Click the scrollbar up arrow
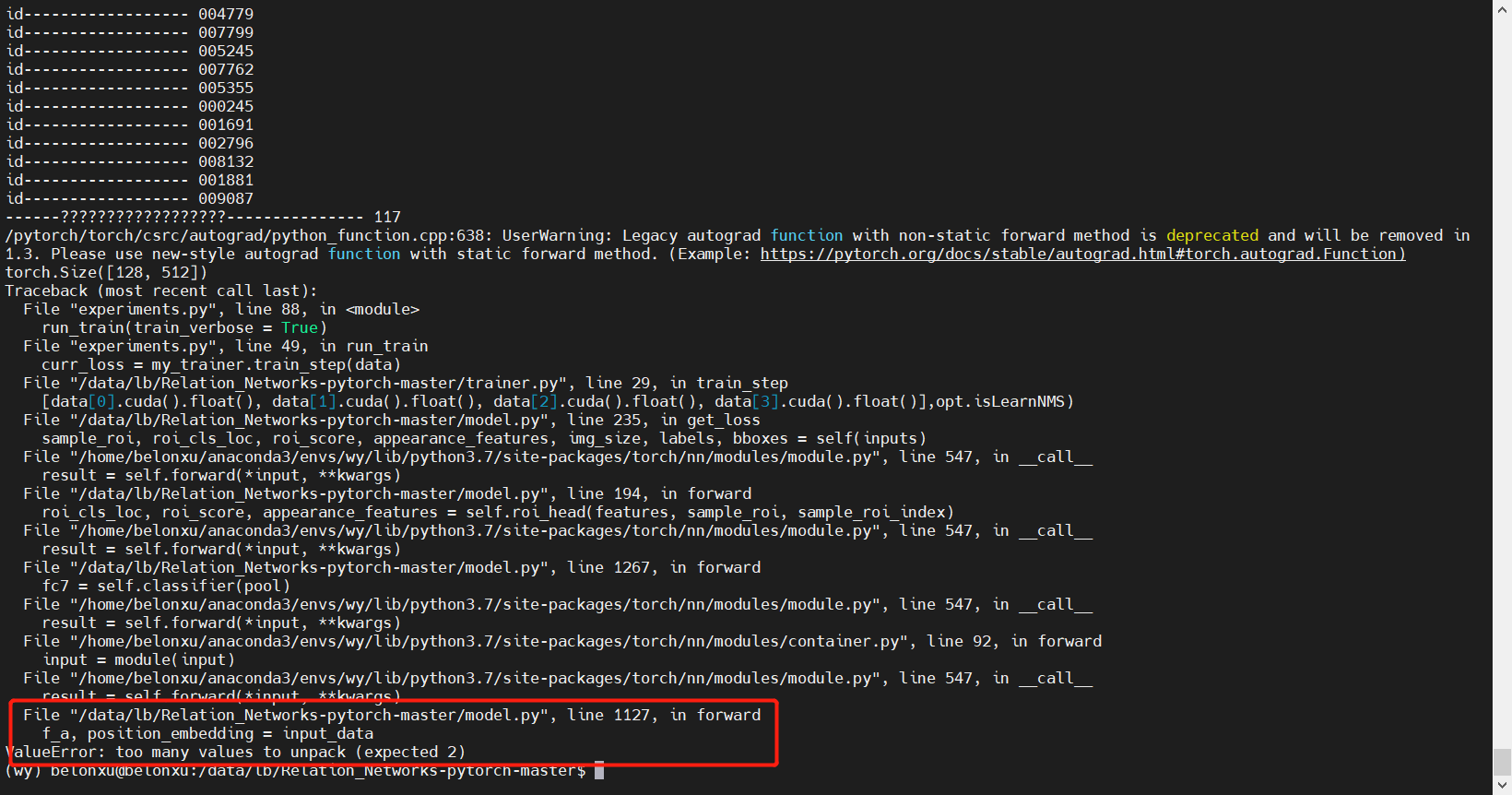Viewport: 1512px width, 795px height. [x=1503, y=8]
